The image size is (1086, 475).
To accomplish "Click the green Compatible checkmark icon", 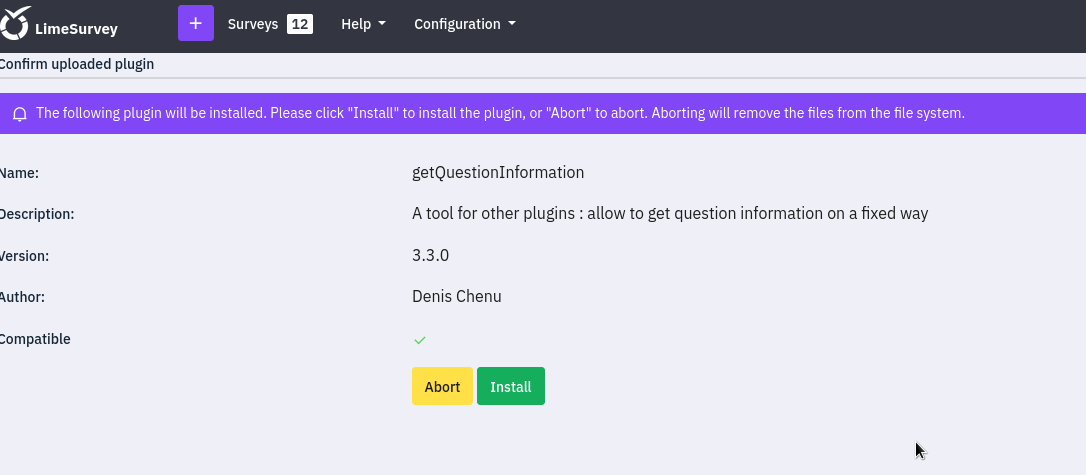I will point(420,340).
